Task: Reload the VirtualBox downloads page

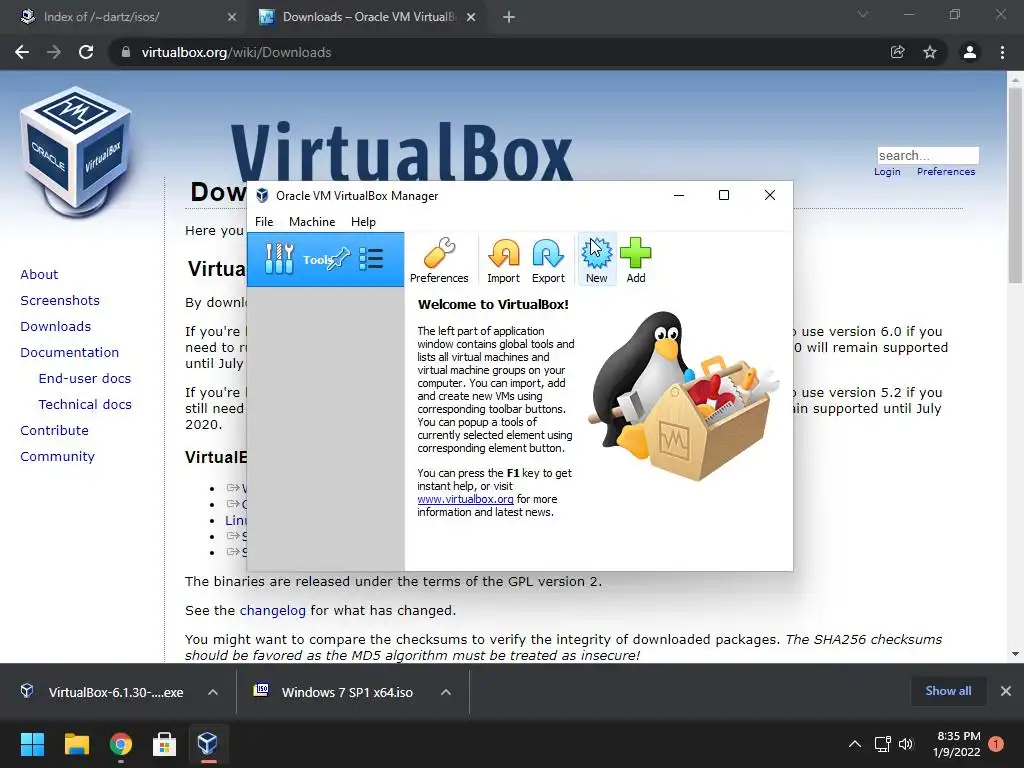Action: click(86, 52)
